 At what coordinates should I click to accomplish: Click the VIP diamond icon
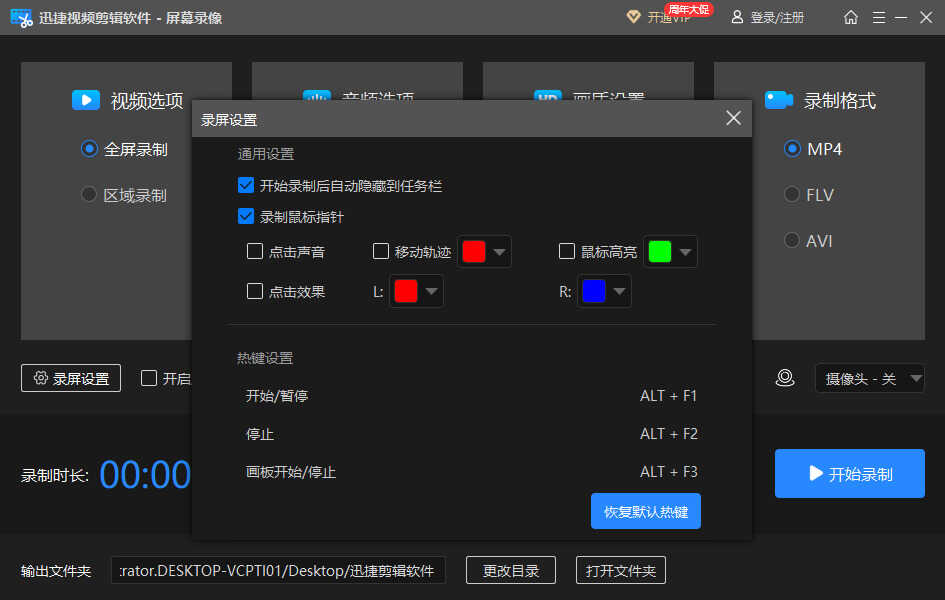pyautogui.click(x=633, y=17)
